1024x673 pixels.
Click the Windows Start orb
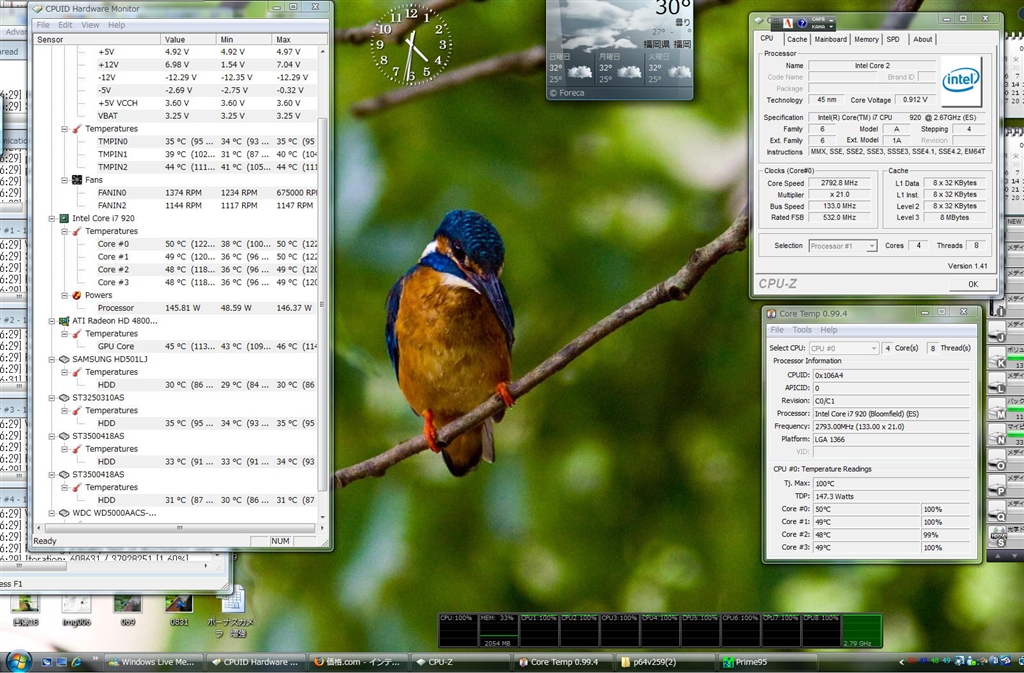[x=18, y=660]
